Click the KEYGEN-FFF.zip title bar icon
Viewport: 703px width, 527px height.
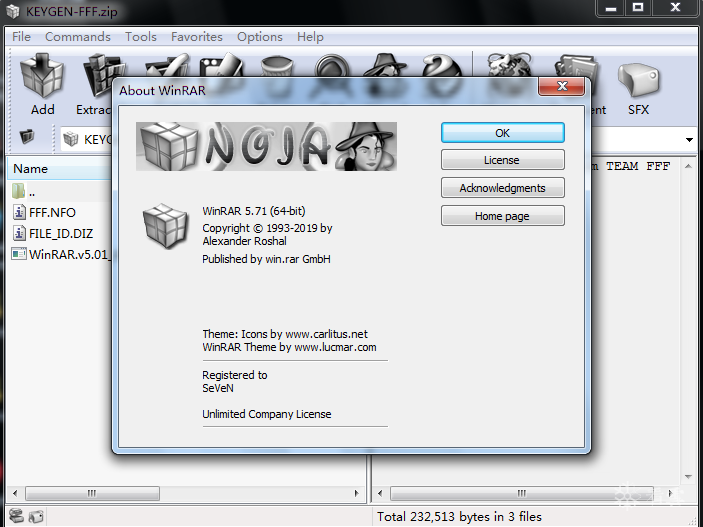point(13,11)
